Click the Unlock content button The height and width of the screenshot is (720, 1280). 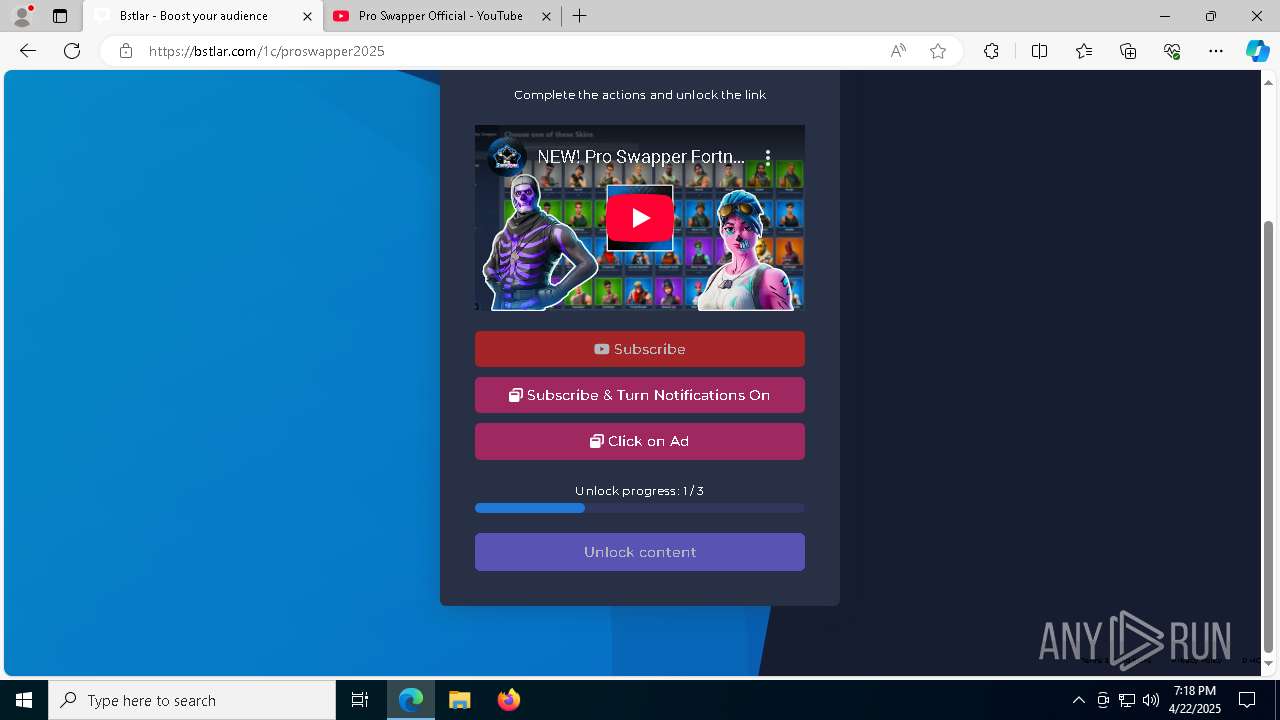click(640, 552)
